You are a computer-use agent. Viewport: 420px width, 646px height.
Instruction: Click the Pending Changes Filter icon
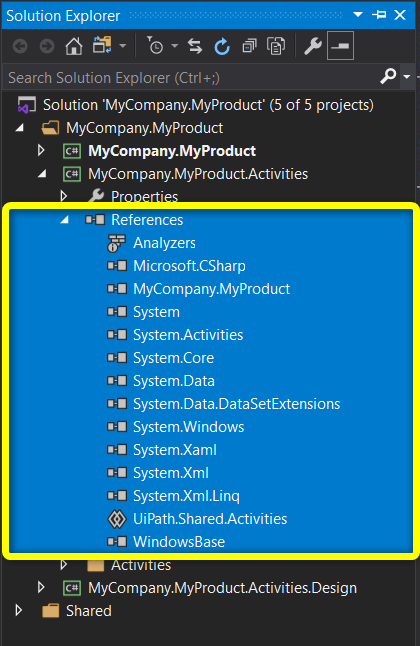(x=155, y=45)
